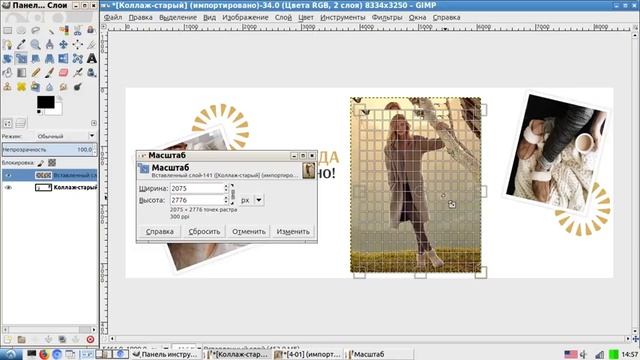Duplicate the layer in Layers panel
Screen dimensions: 640x360
(62, 339)
